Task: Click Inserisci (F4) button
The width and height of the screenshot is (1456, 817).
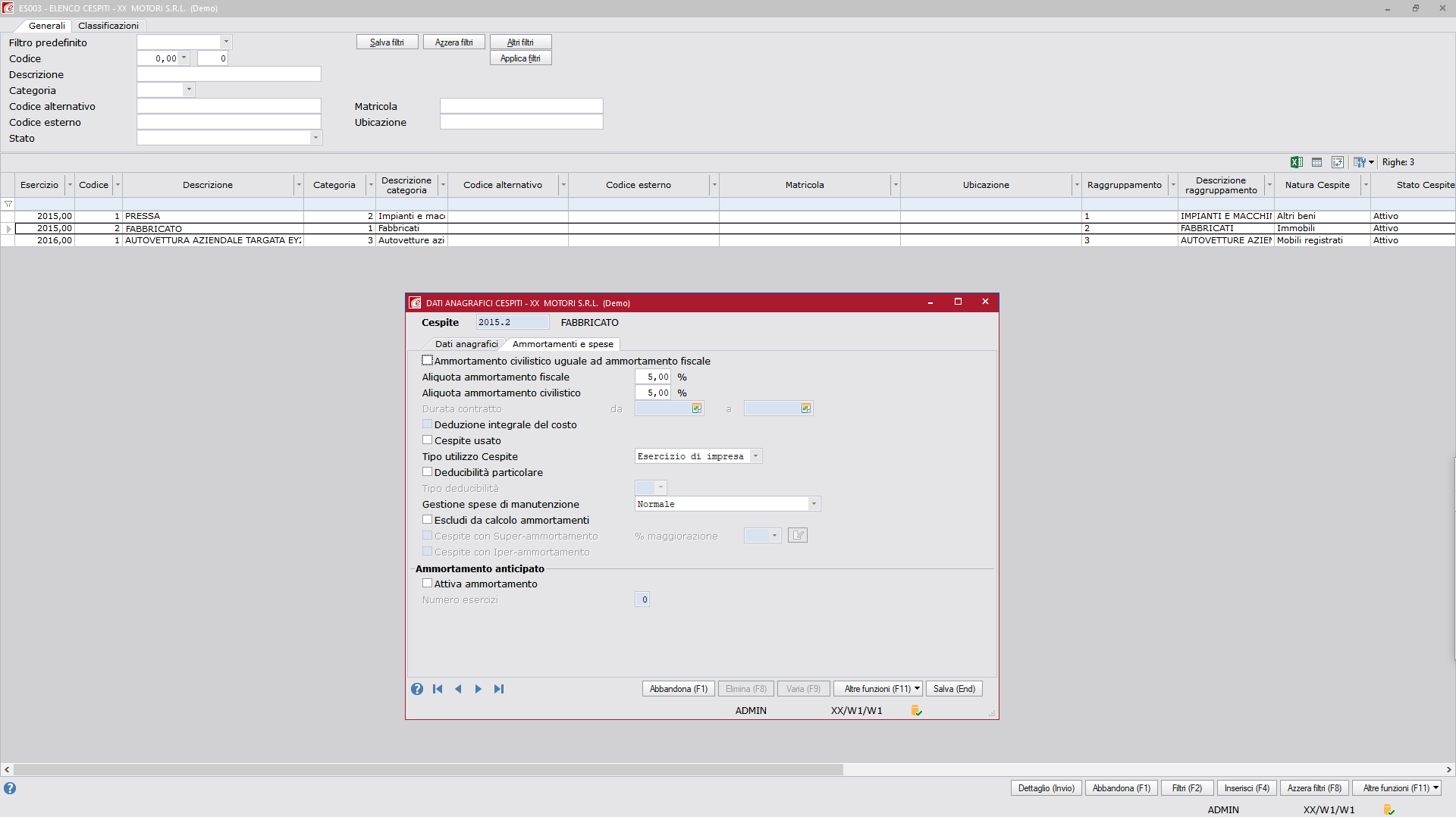Action: pyautogui.click(x=1246, y=788)
